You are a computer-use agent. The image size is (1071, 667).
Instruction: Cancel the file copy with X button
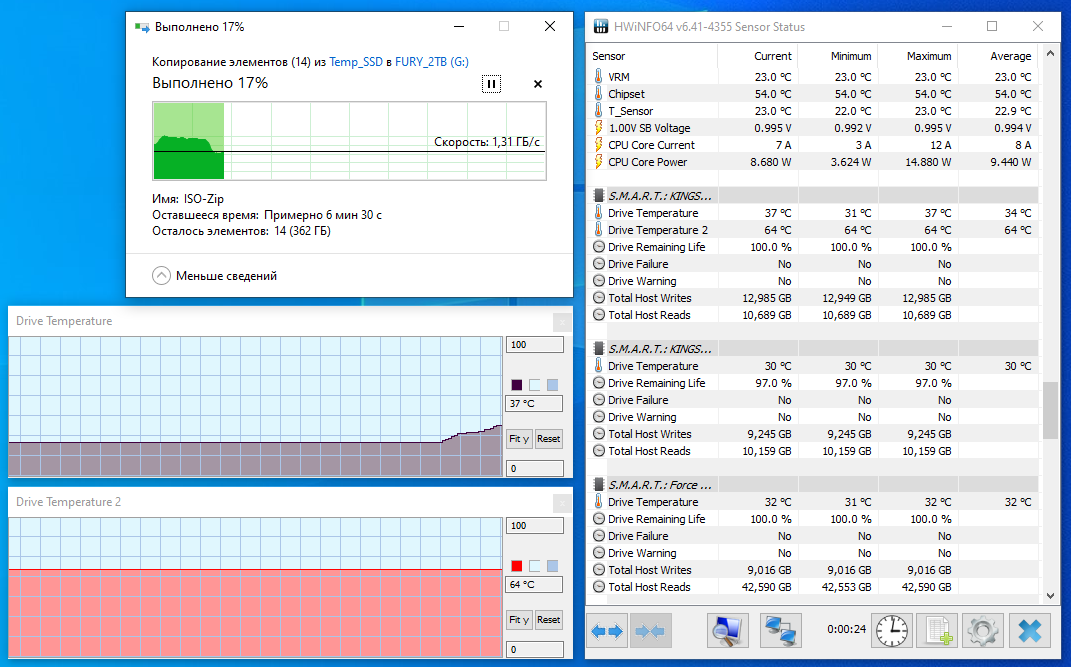tap(538, 84)
